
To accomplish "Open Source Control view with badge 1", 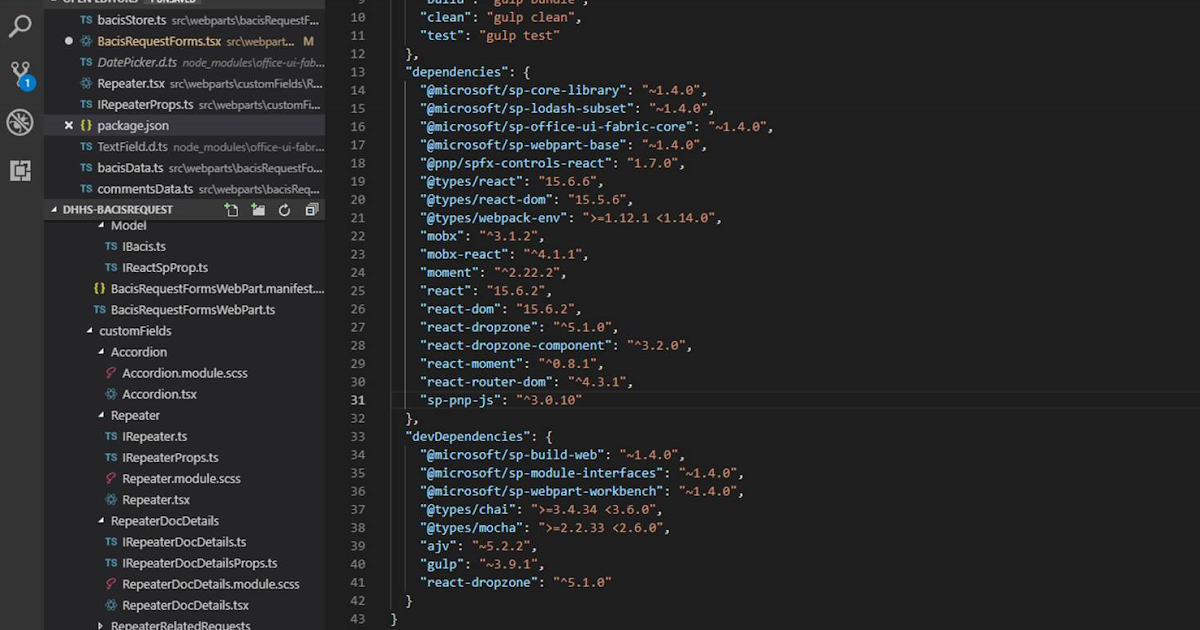I will [20, 74].
